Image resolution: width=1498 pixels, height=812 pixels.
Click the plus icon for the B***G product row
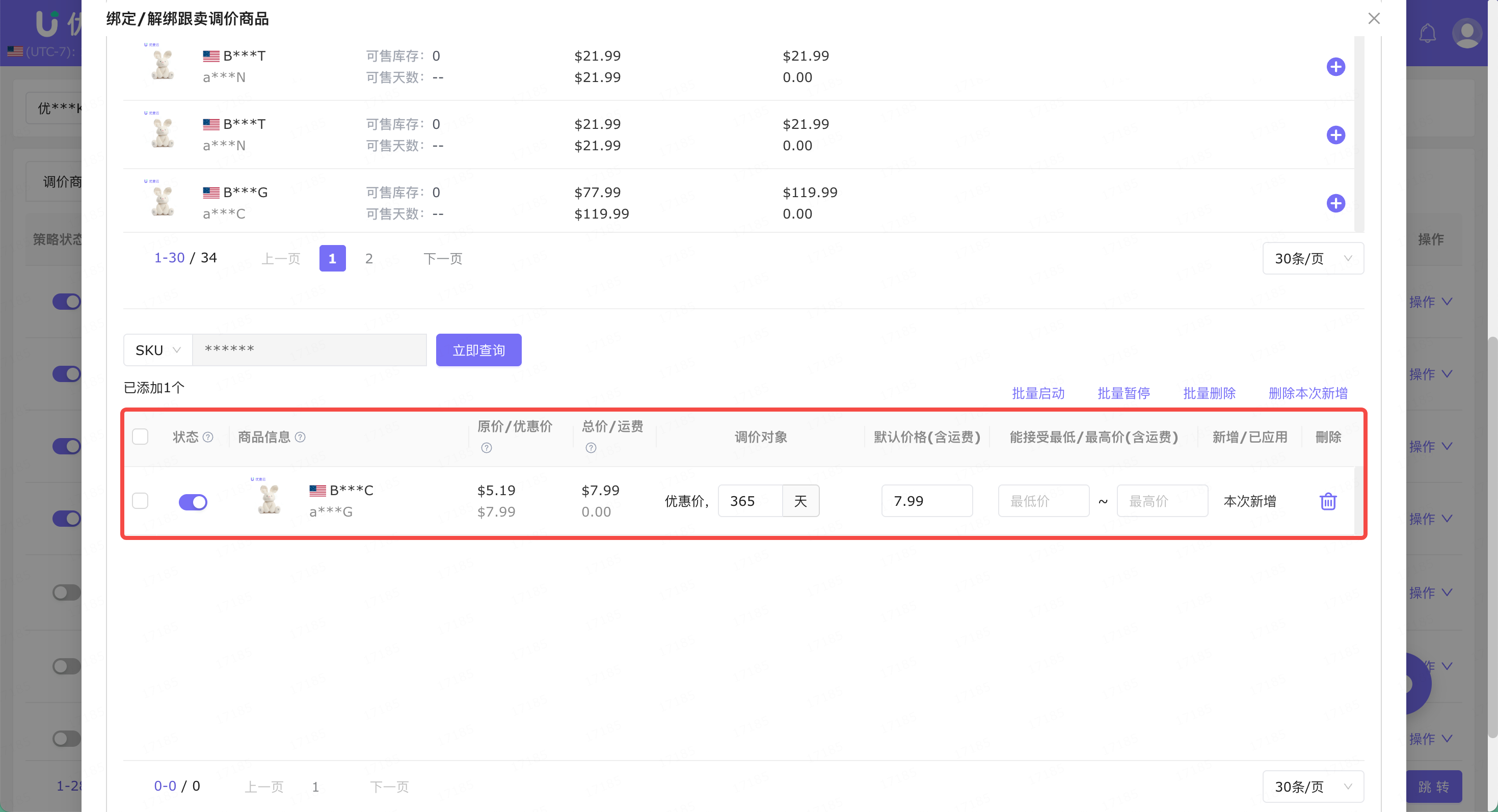(x=1335, y=203)
